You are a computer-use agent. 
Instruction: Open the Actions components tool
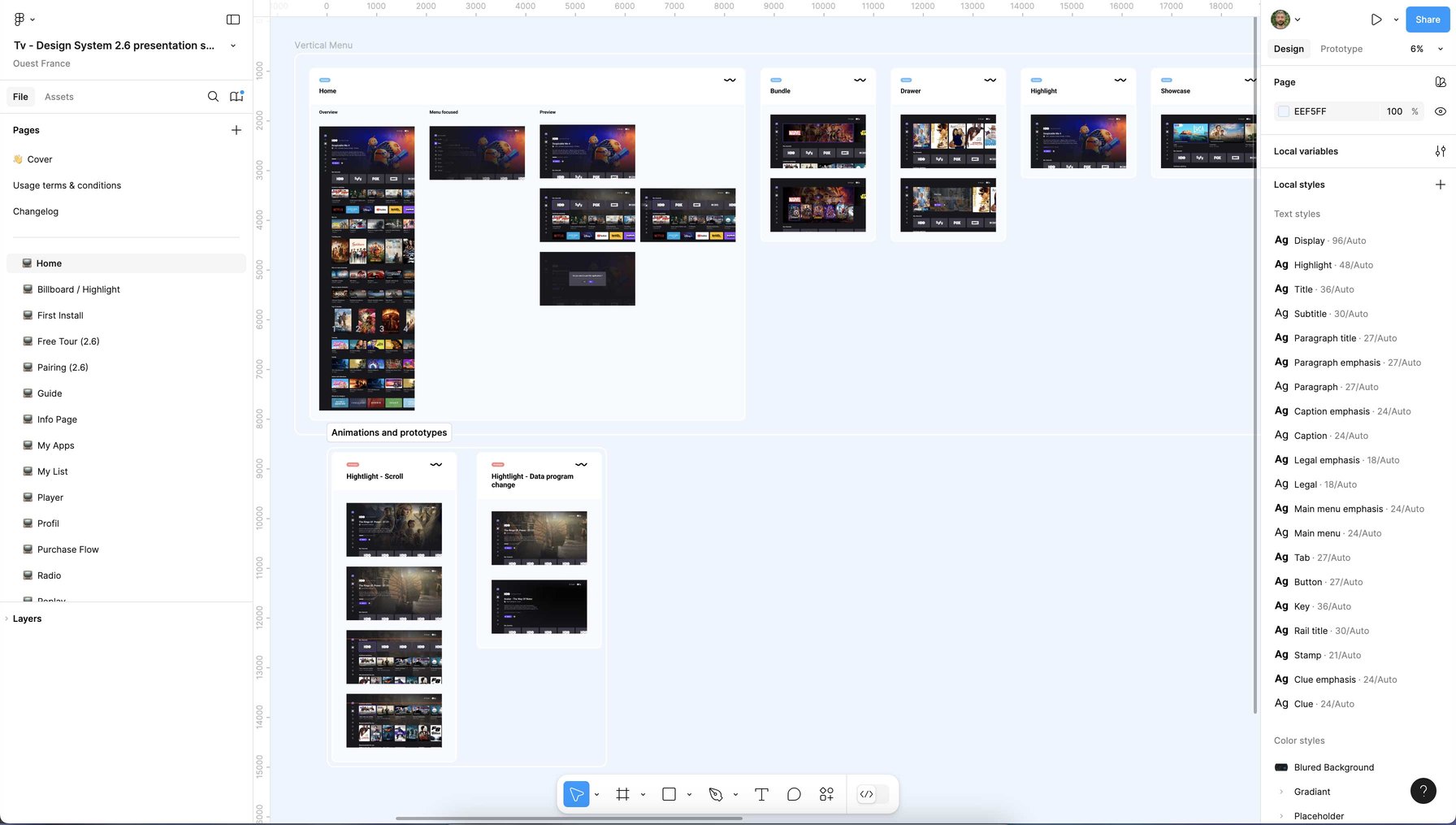pyautogui.click(x=826, y=794)
